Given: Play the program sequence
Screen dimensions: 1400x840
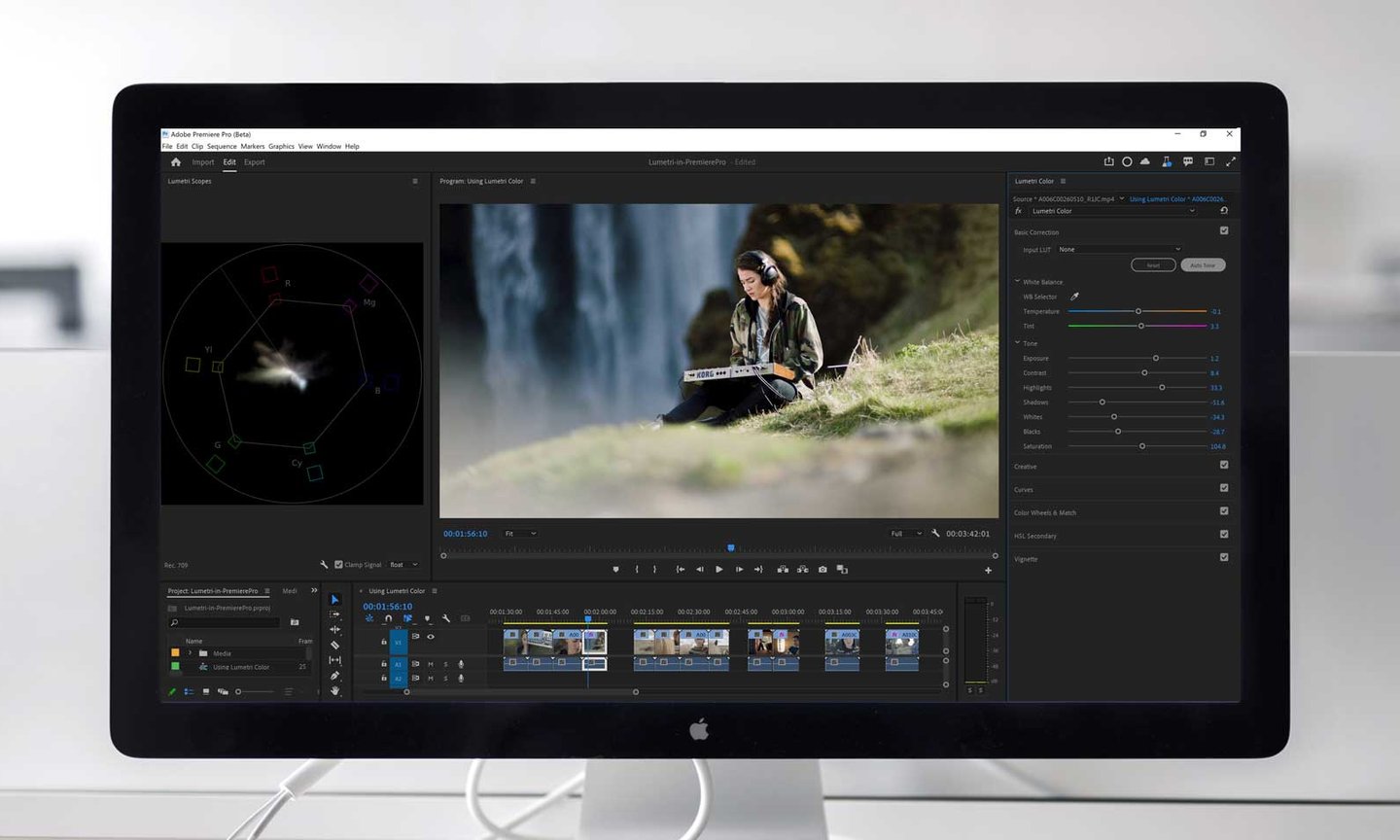Looking at the screenshot, I should (718, 570).
